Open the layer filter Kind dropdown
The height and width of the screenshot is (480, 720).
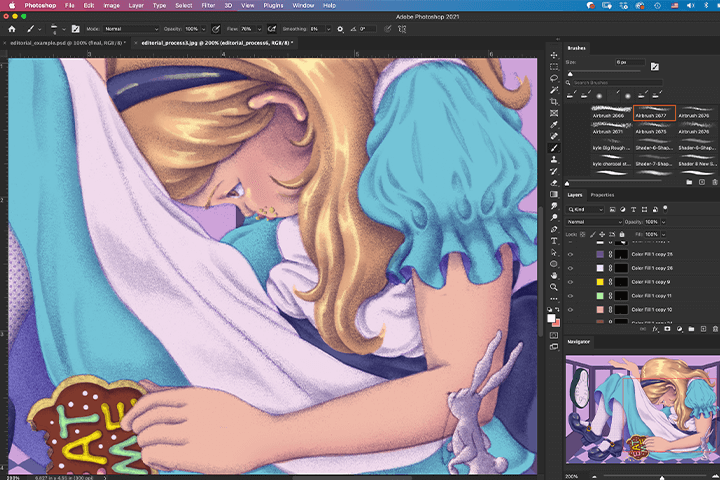click(586, 209)
